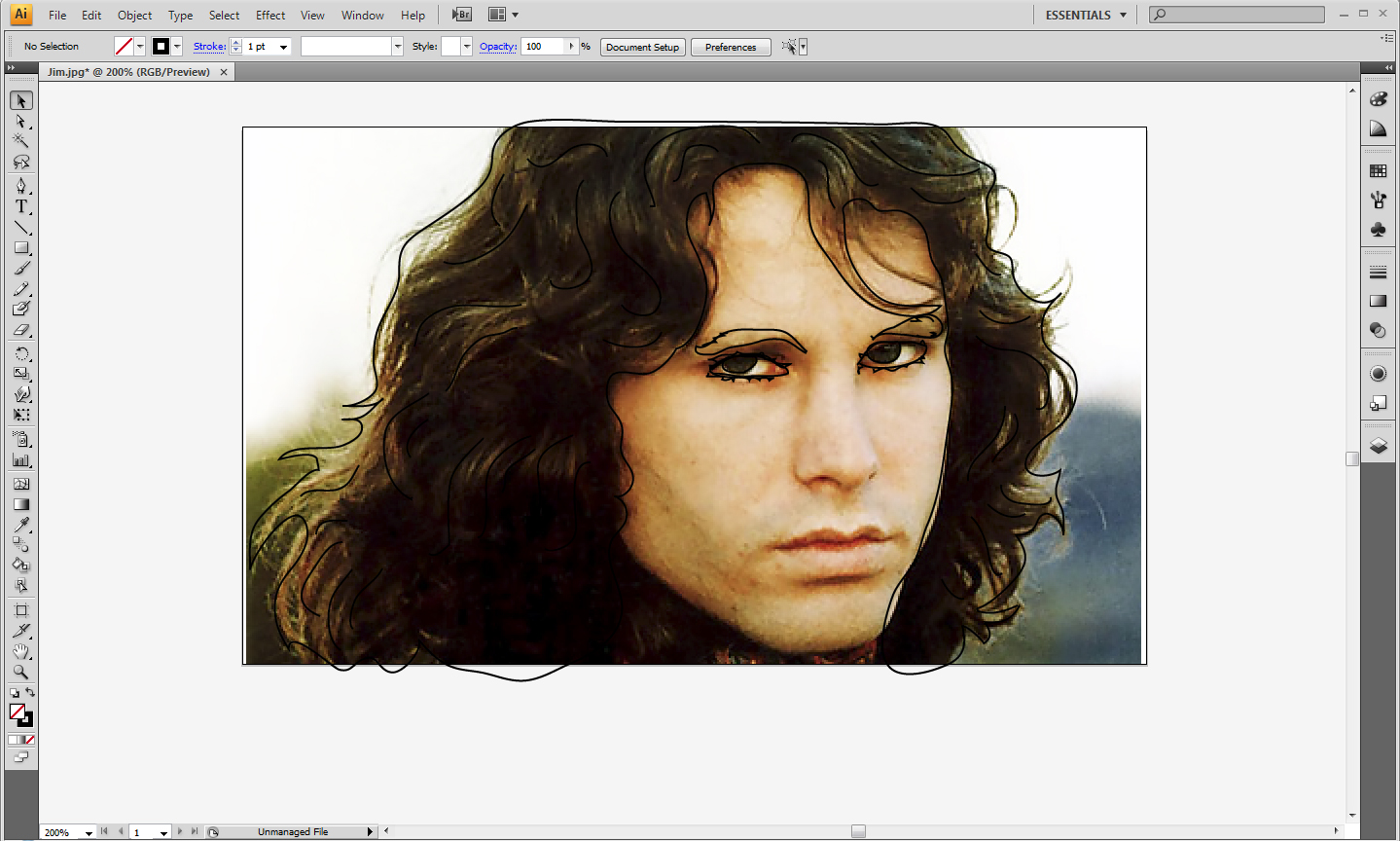1400x841 pixels.
Task: Select the Lasso tool
Action: (x=21, y=162)
